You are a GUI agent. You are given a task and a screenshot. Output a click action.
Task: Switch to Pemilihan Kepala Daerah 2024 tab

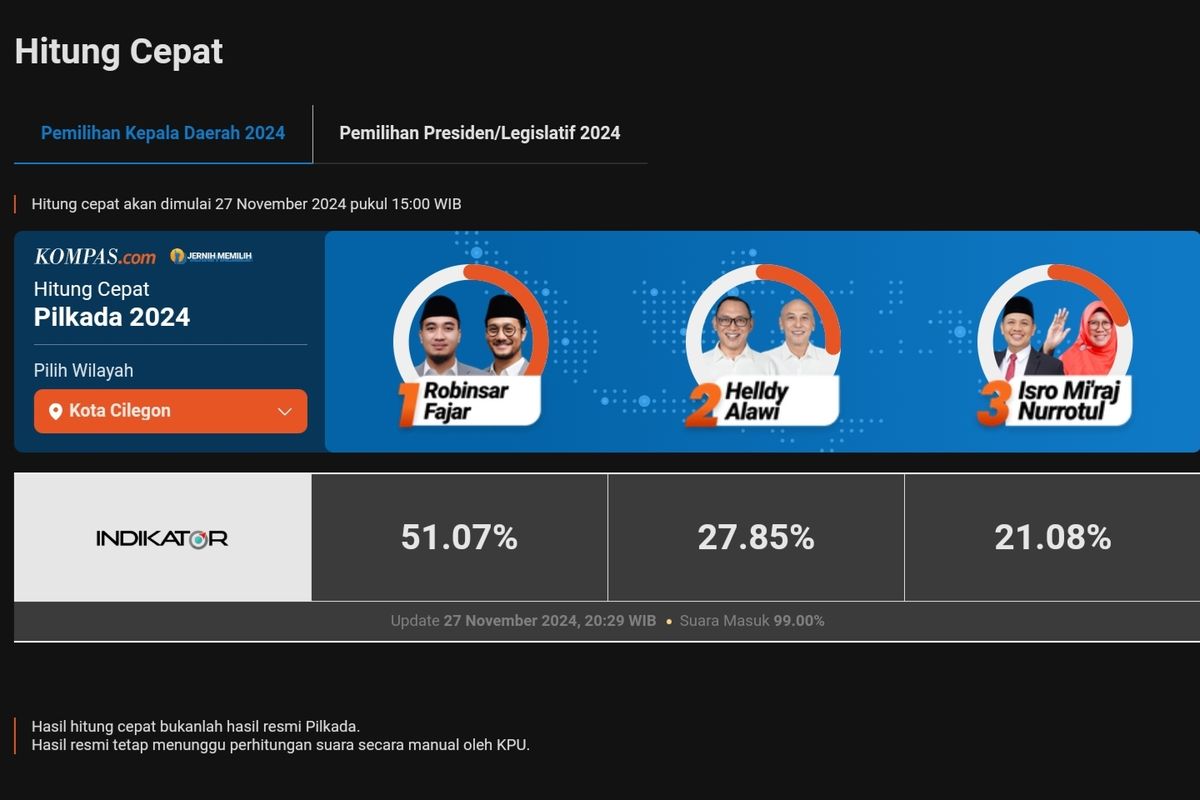pos(163,133)
